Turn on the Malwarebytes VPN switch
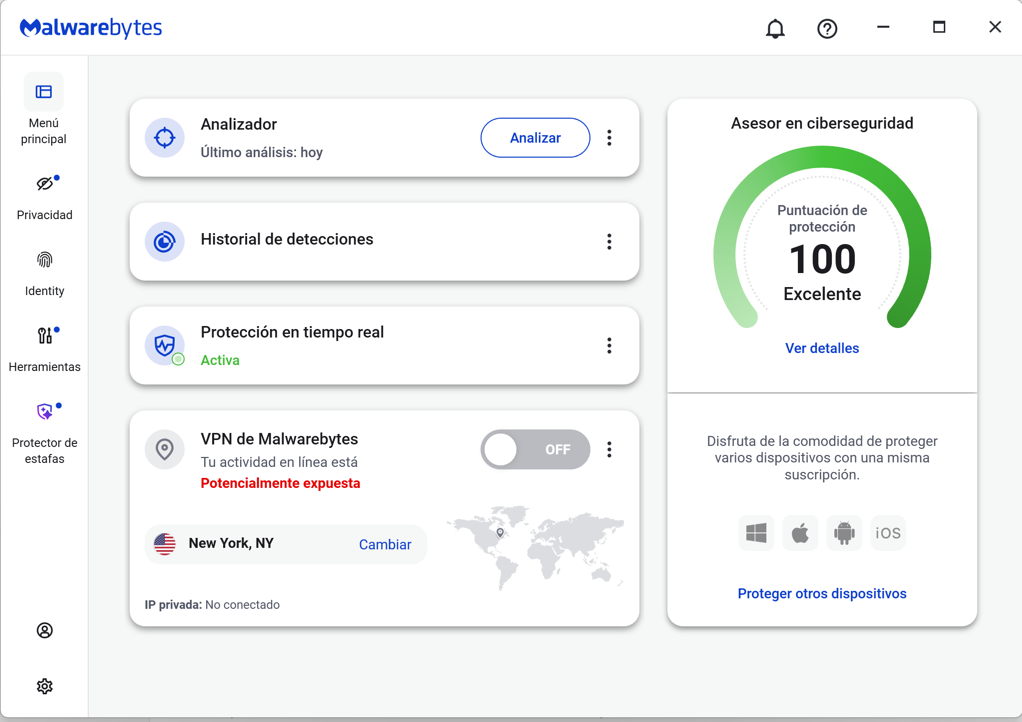The image size is (1022, 722). (535, 450)
